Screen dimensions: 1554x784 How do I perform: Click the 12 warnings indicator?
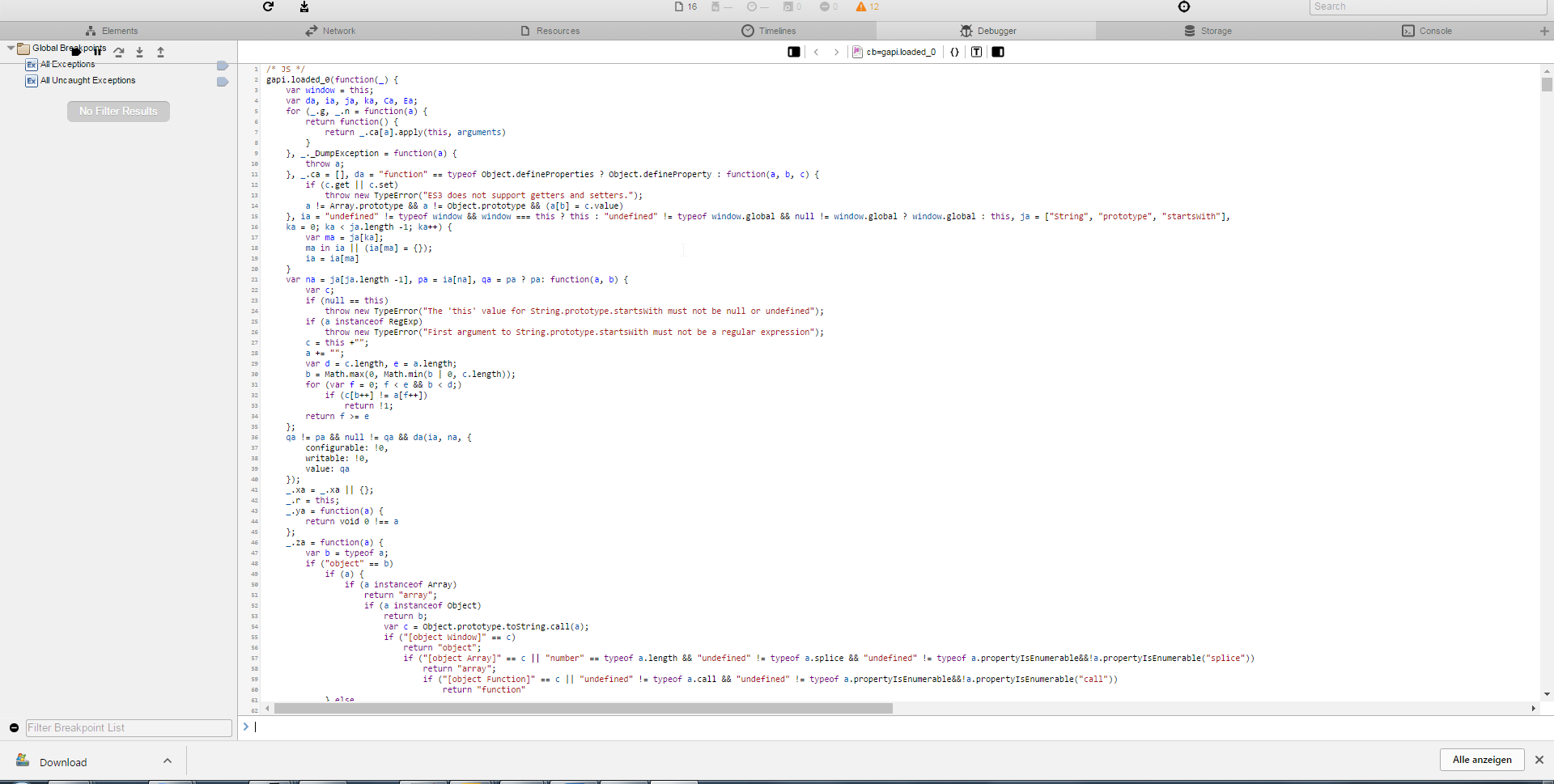pos(867,6)
